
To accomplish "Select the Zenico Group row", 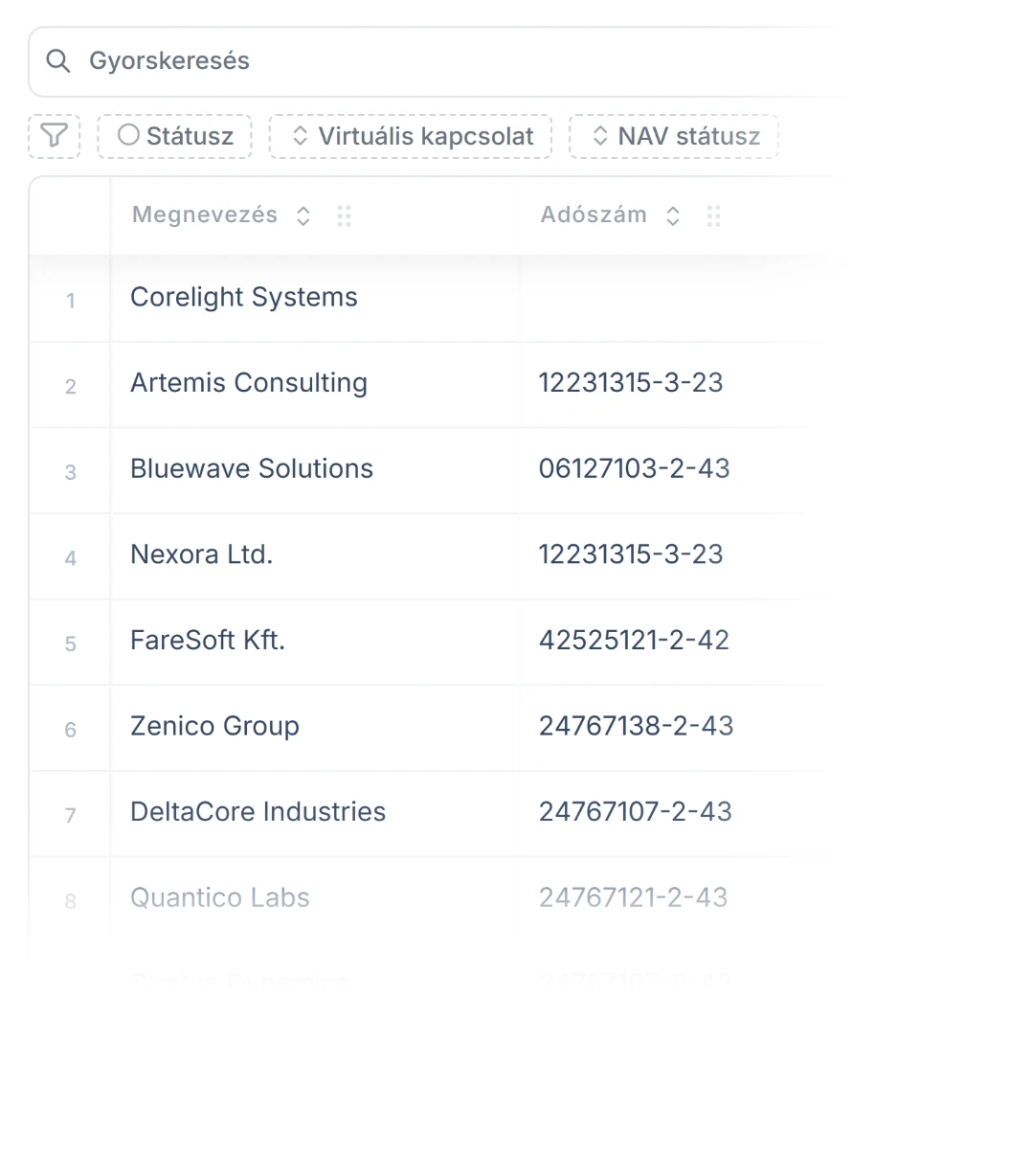I will point(214,727).
